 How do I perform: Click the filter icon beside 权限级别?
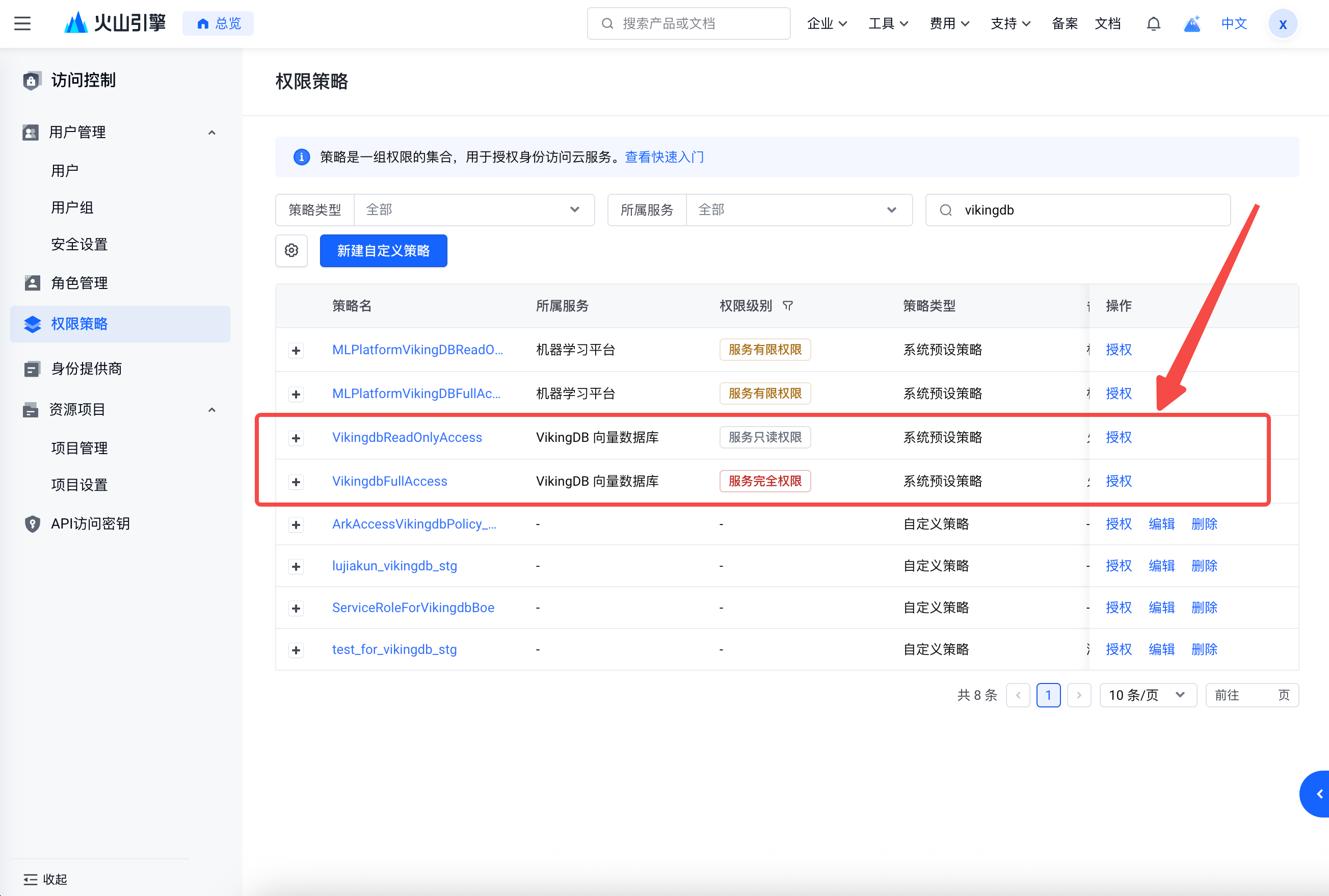pos(788,306)
